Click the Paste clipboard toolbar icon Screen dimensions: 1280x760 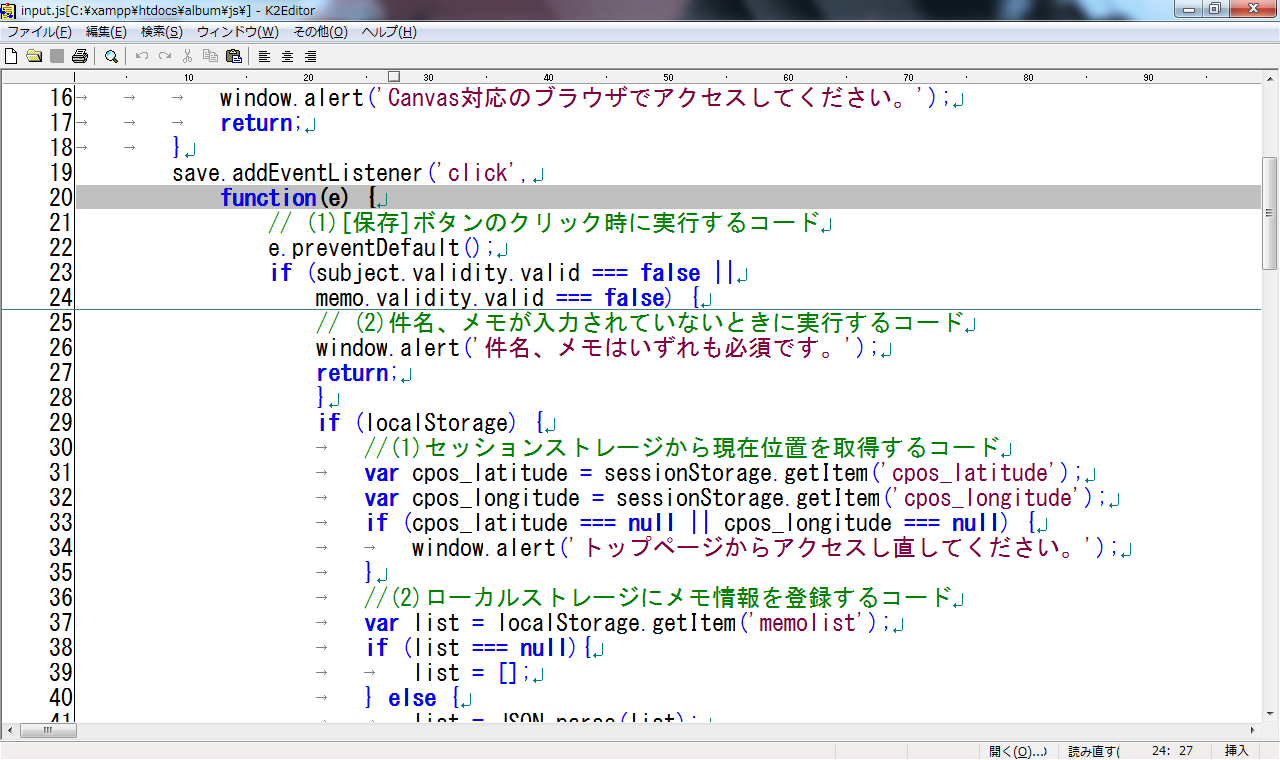234,56
